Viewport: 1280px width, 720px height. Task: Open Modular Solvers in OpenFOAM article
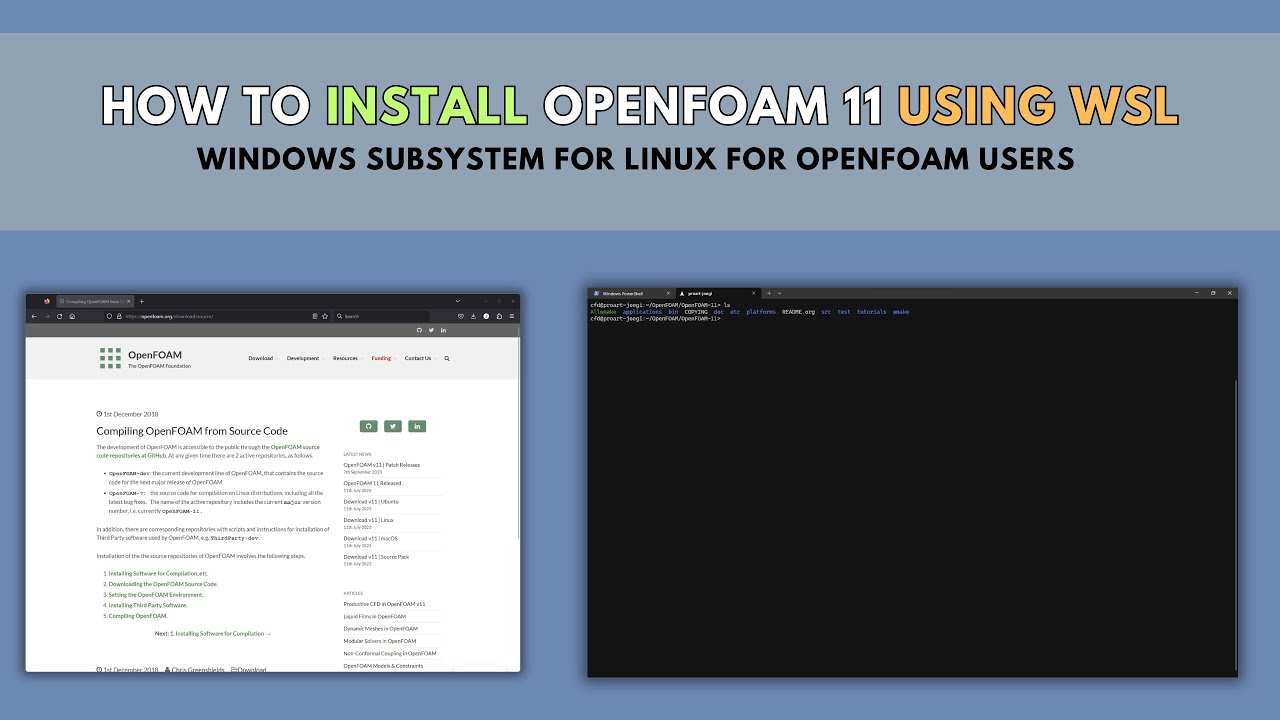(380, 641)
